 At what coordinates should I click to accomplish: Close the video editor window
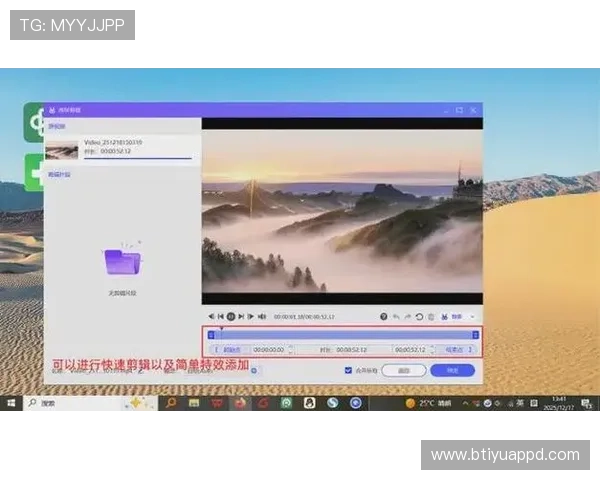point(473,110)
